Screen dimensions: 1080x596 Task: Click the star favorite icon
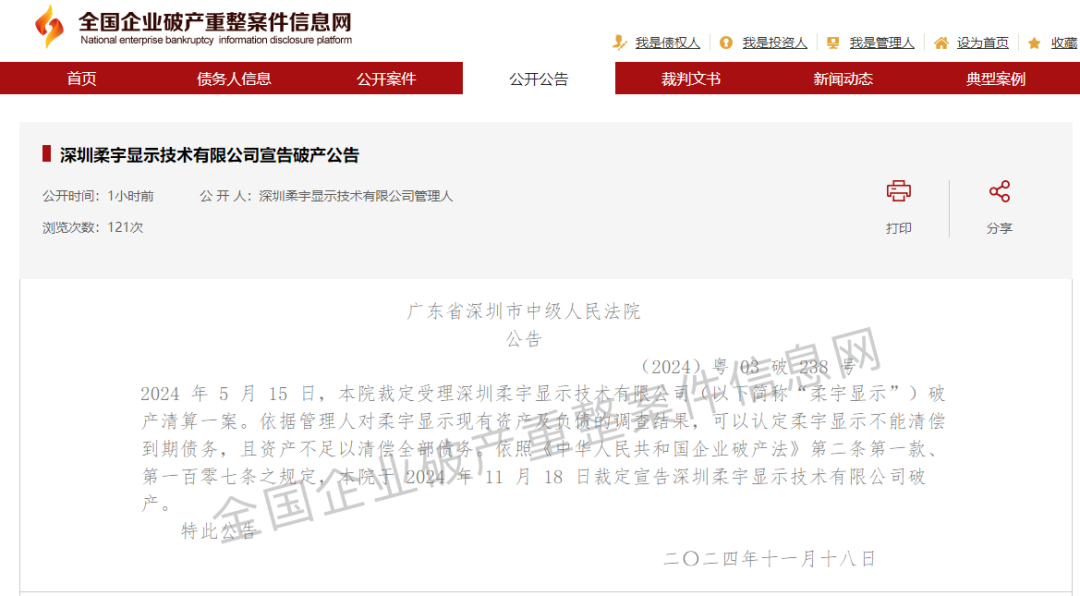[x=1034, y=43]
